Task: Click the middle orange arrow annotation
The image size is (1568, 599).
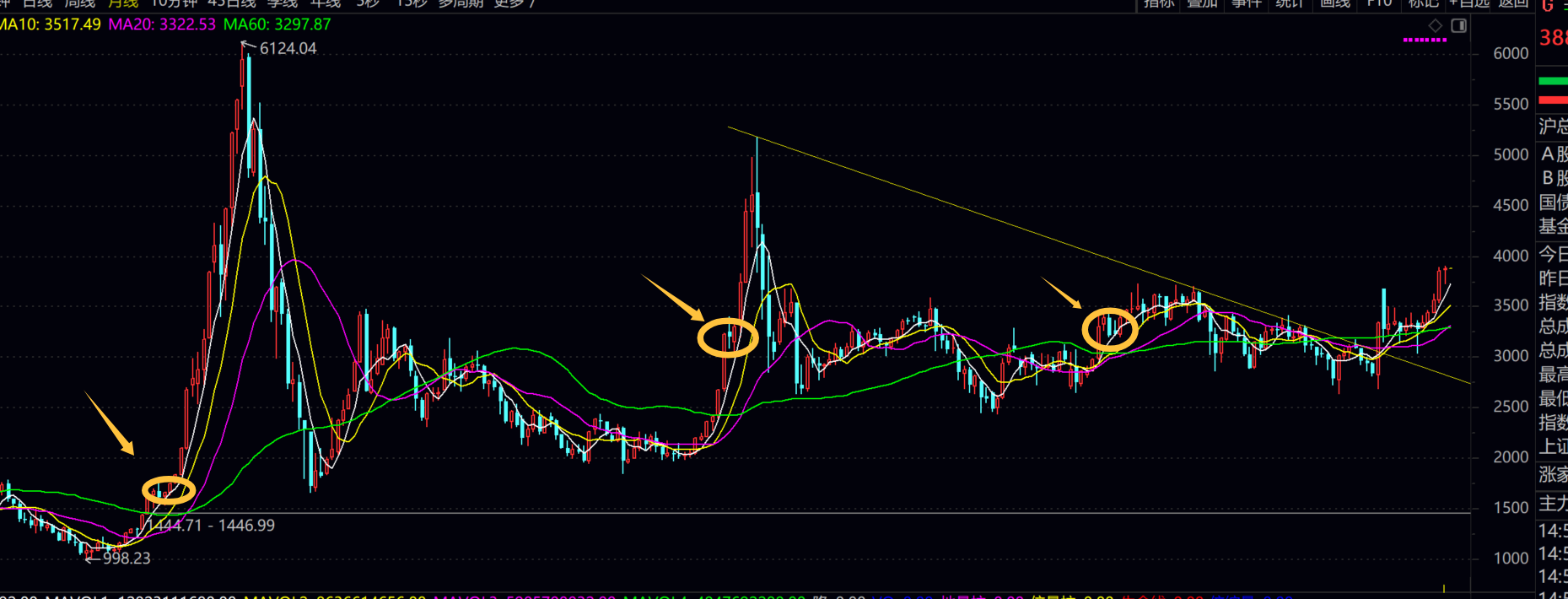Action: (x=673, y=298)
